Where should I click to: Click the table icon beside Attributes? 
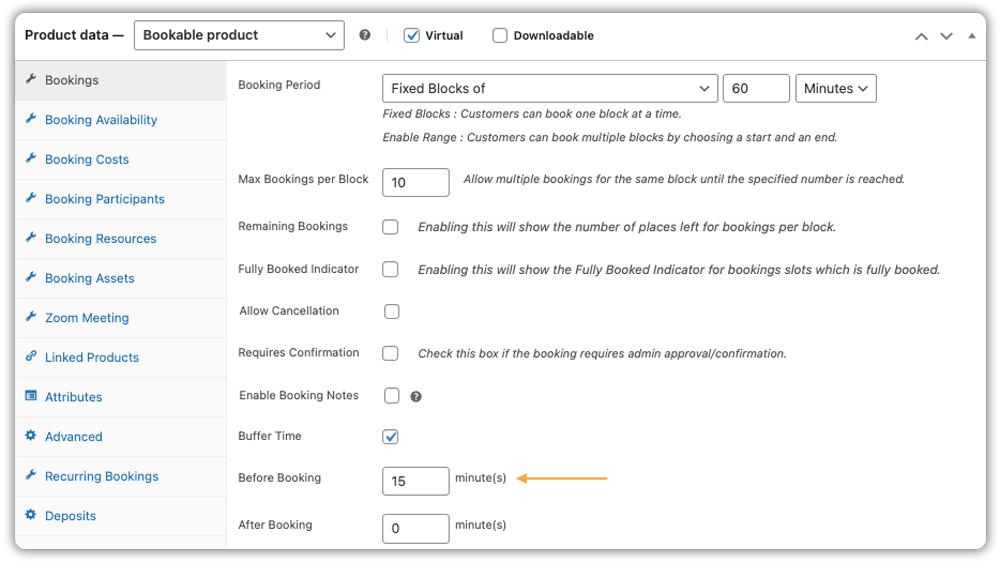[x=31, y=396]
